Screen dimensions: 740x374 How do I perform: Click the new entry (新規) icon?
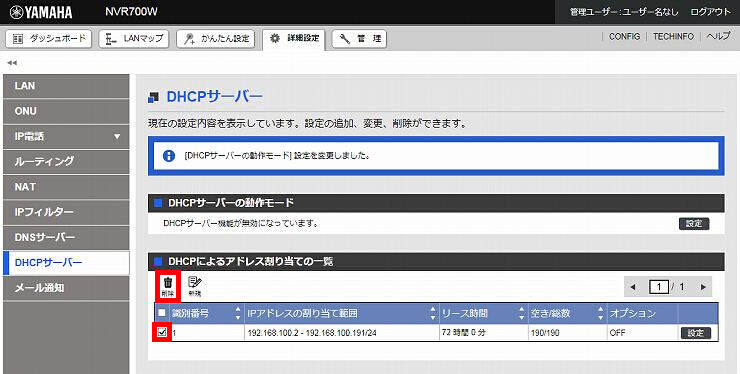click(x=194, y=286)
